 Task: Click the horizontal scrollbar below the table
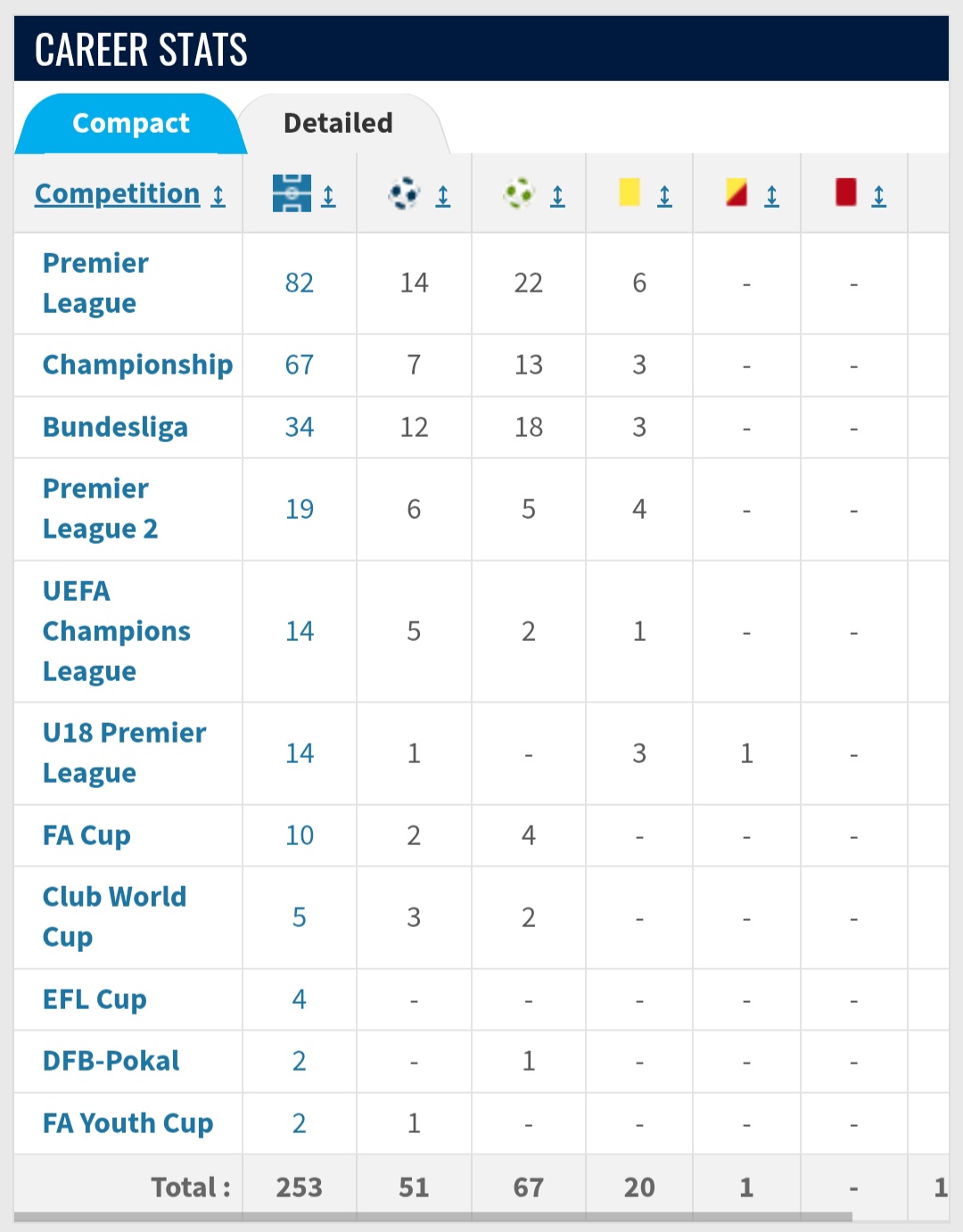pos(433,1217)
